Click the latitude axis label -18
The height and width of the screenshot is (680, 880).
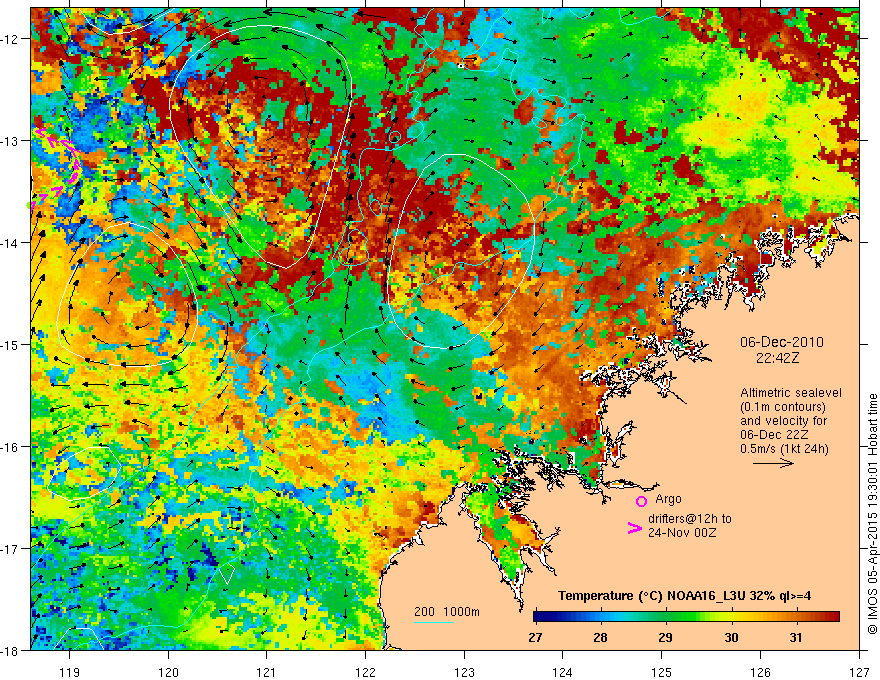(x=10, y=651)
